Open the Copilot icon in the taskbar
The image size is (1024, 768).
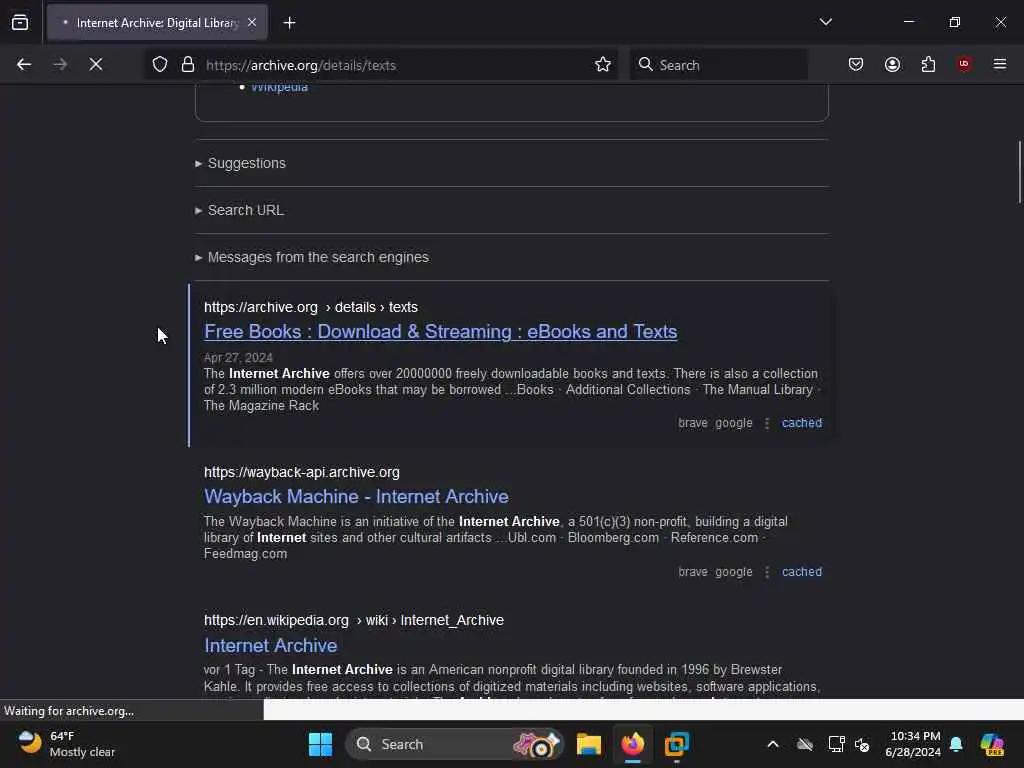coord(992,744)
